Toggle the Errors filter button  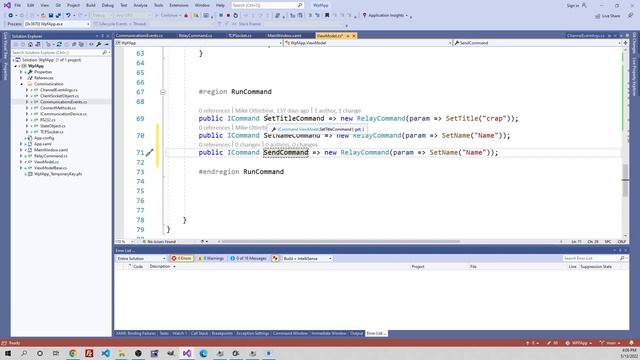182,258
